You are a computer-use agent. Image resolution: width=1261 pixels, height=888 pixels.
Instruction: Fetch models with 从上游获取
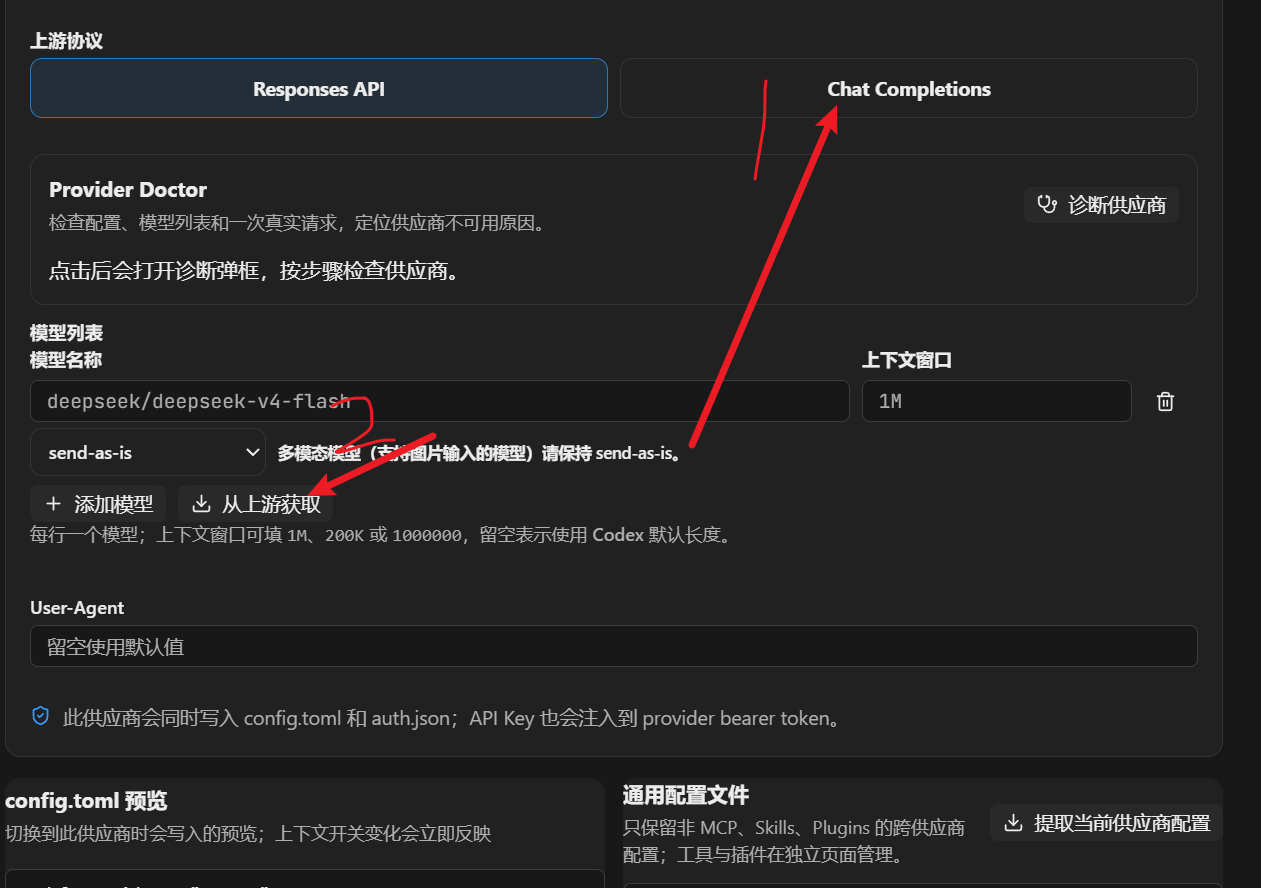coord(255,504)
